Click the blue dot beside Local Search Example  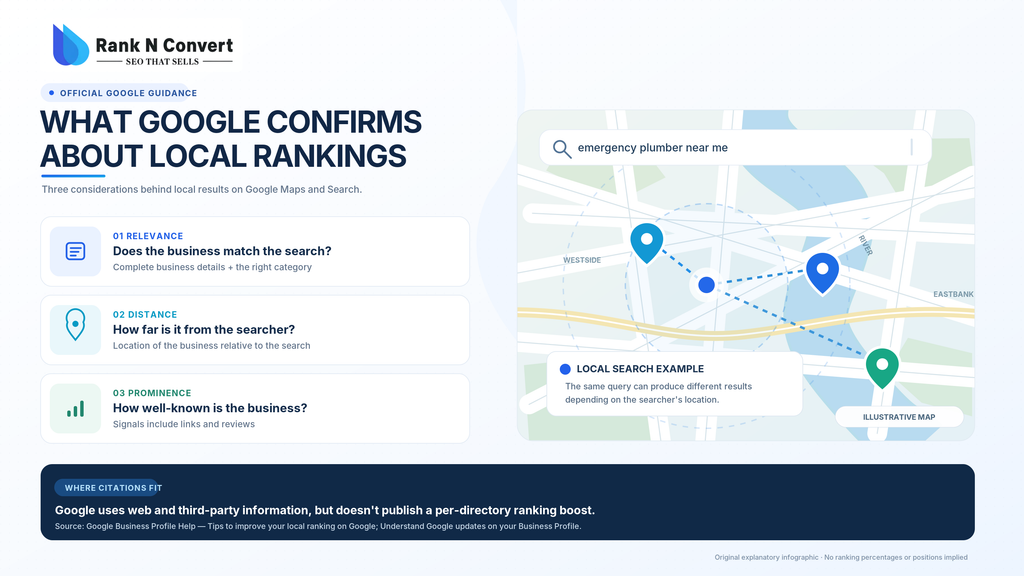[566, 369]
